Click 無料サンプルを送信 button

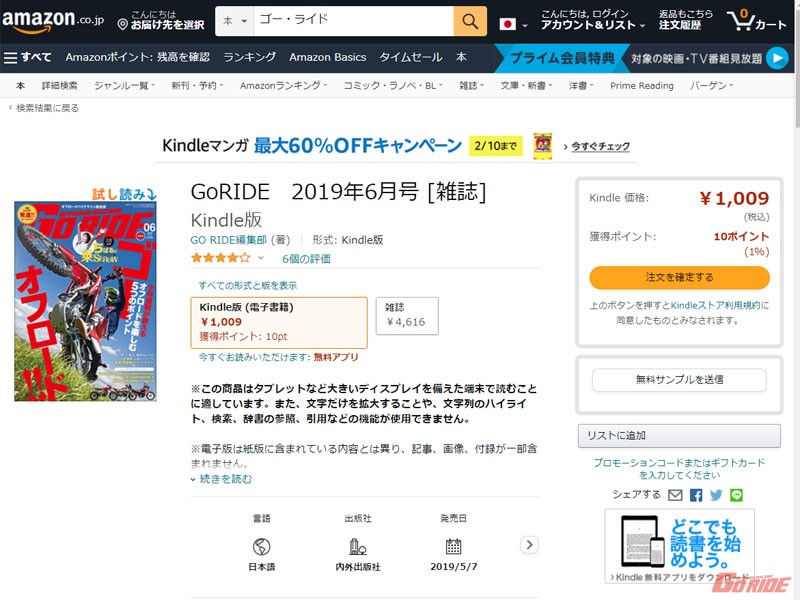(679, 380)
